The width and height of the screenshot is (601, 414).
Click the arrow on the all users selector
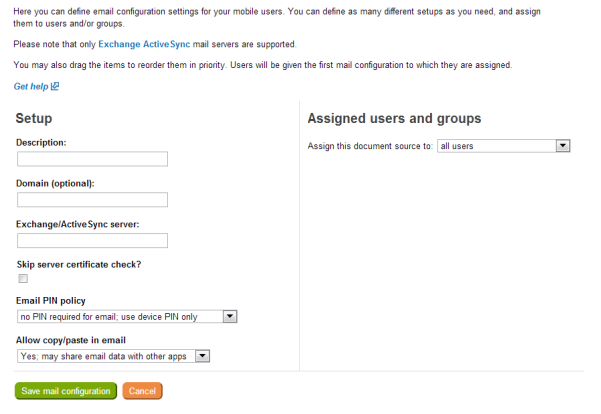(x=563, y=146)
